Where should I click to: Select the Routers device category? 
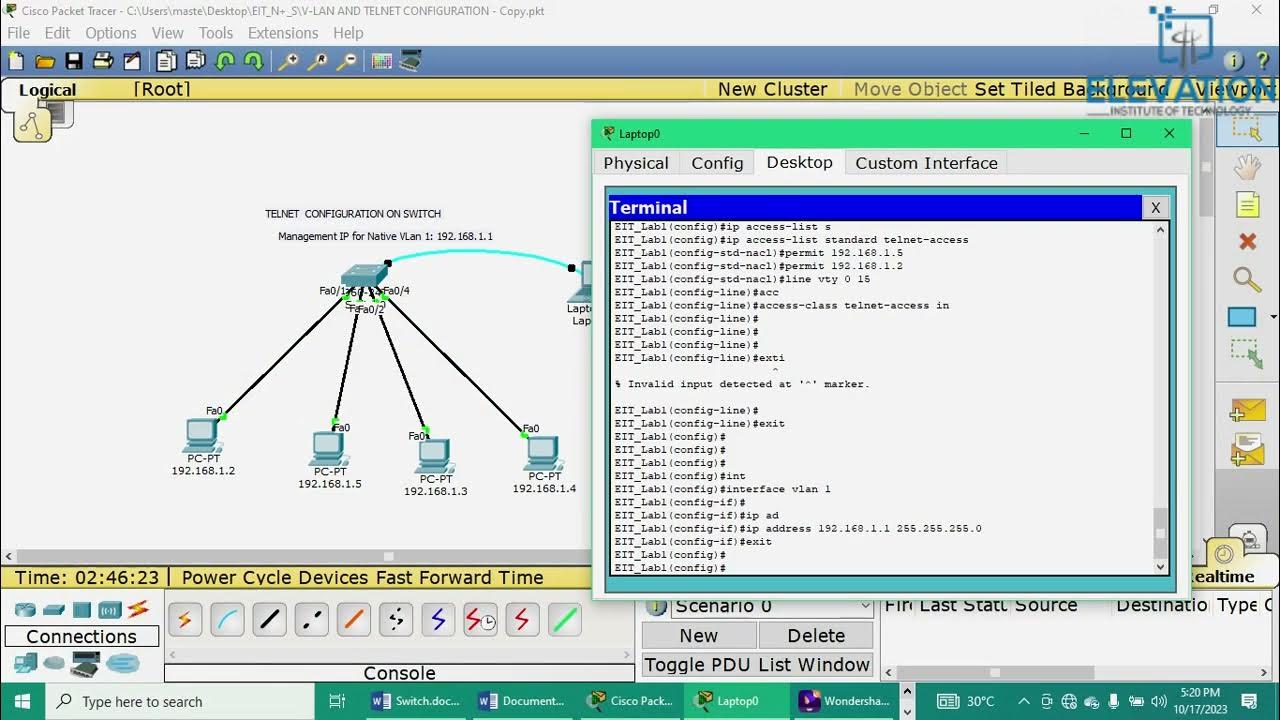[25, 609]
